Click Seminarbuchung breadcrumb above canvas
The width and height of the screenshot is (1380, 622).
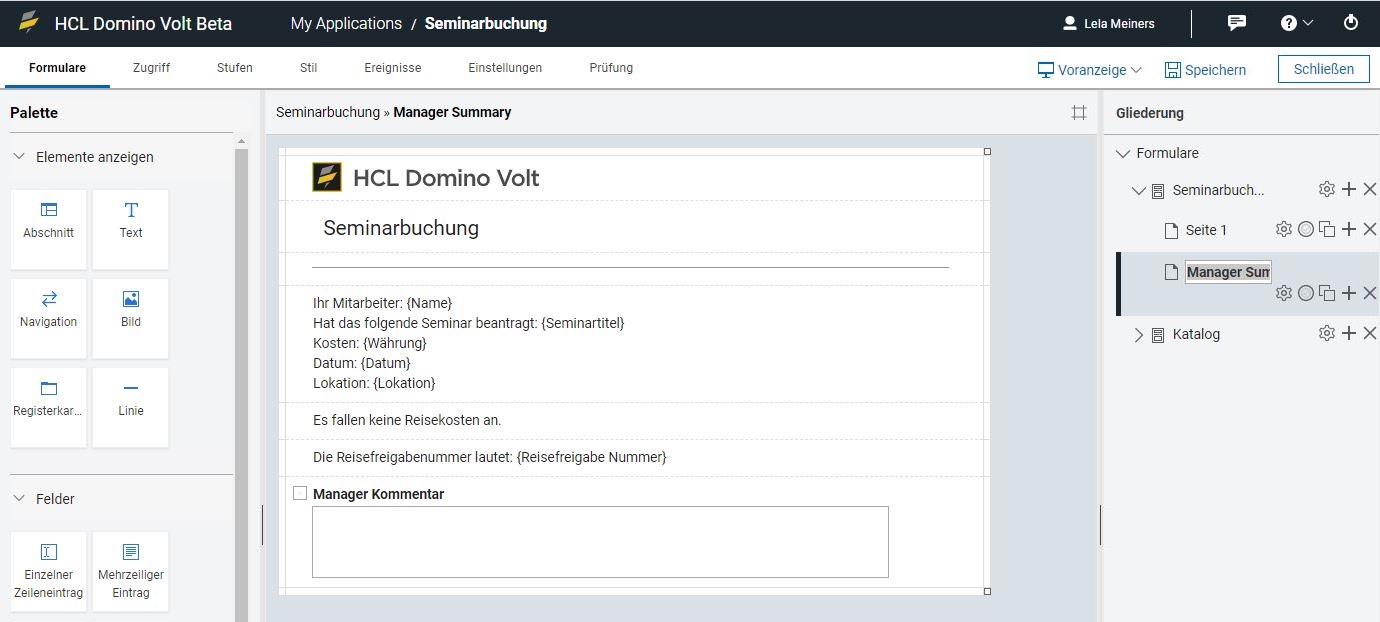(328, 112)
